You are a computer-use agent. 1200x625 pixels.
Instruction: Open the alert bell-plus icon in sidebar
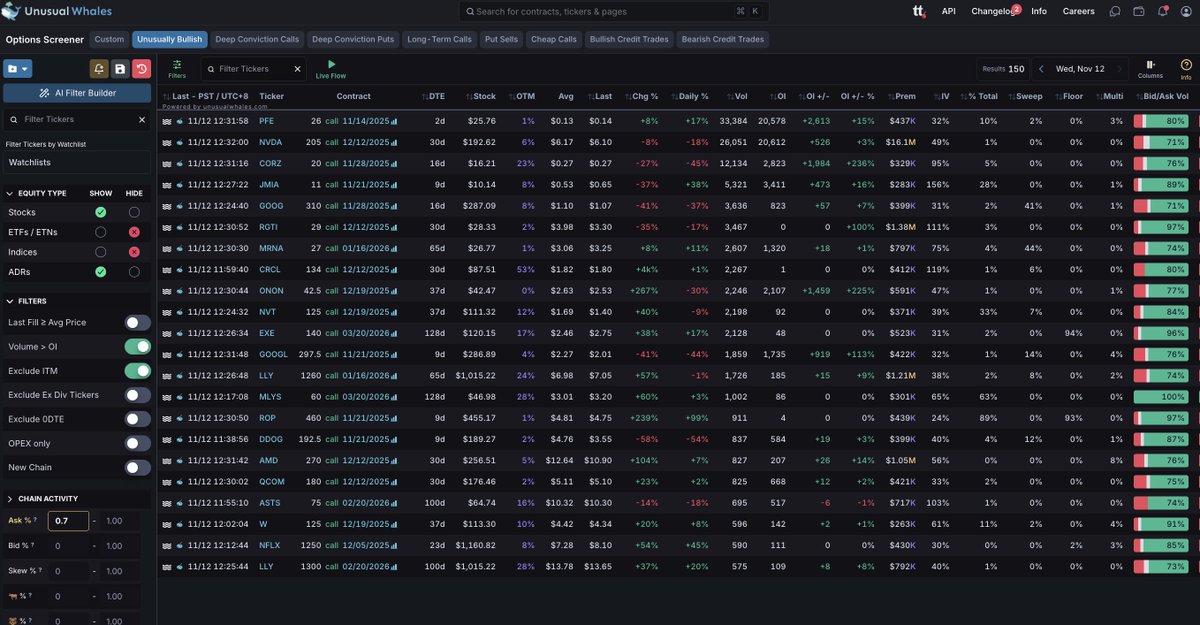pos(98,69)
